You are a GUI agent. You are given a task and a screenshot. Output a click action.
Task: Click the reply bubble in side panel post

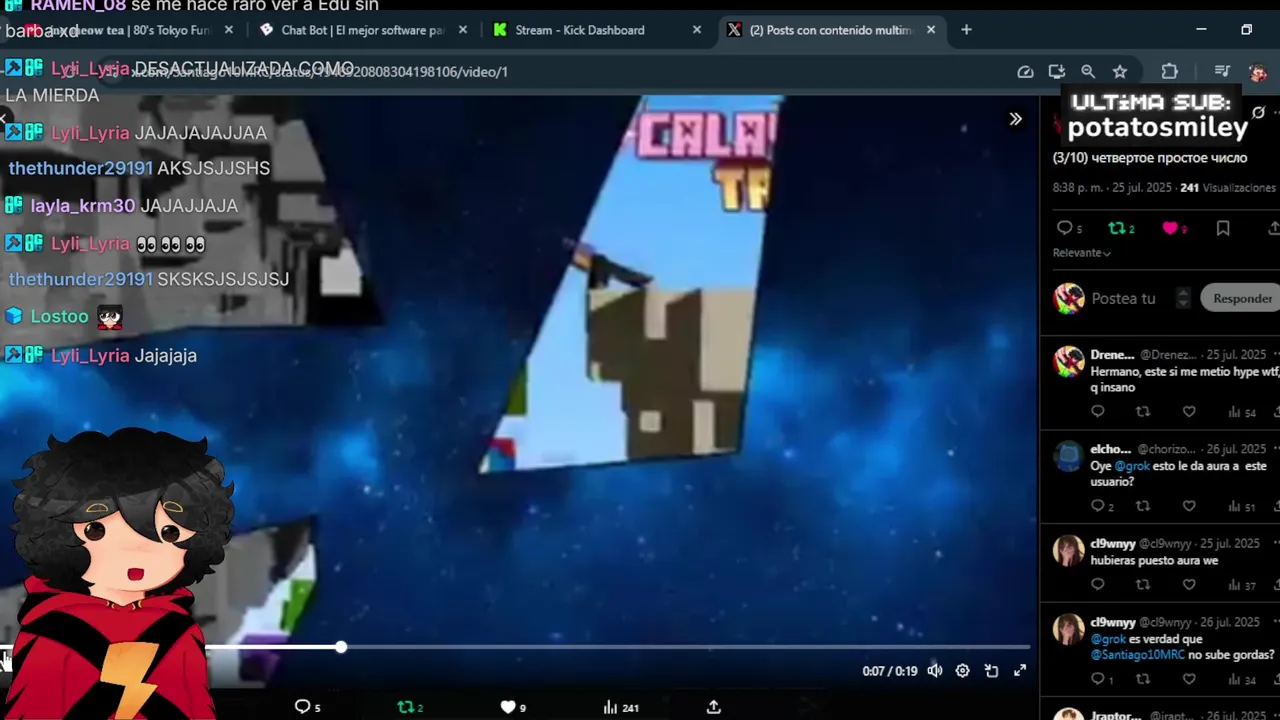pos(1064,228)
